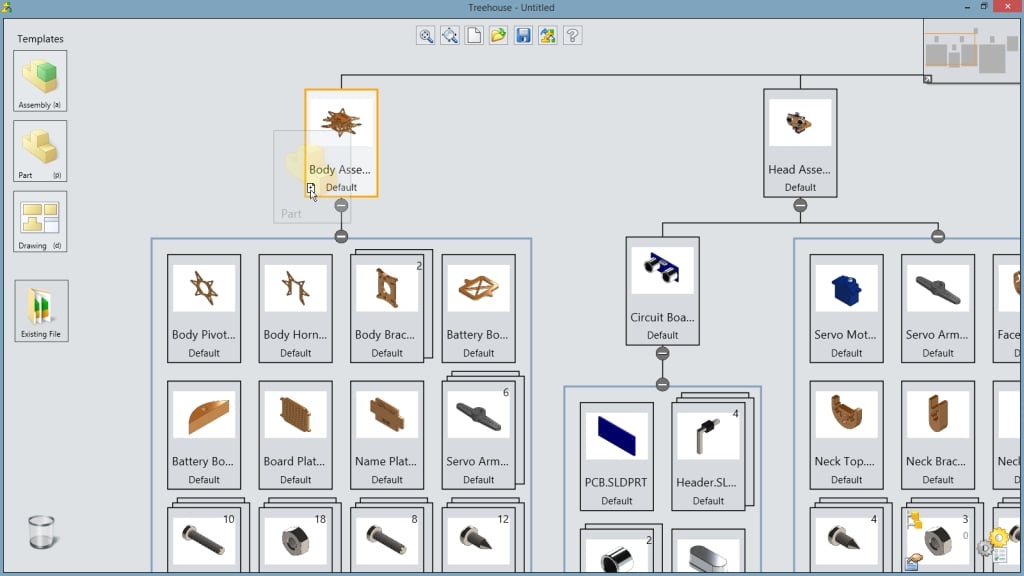
Task: Click the export-to-SOLIDWORKS toolbar icon
Action: click(548, 35)
